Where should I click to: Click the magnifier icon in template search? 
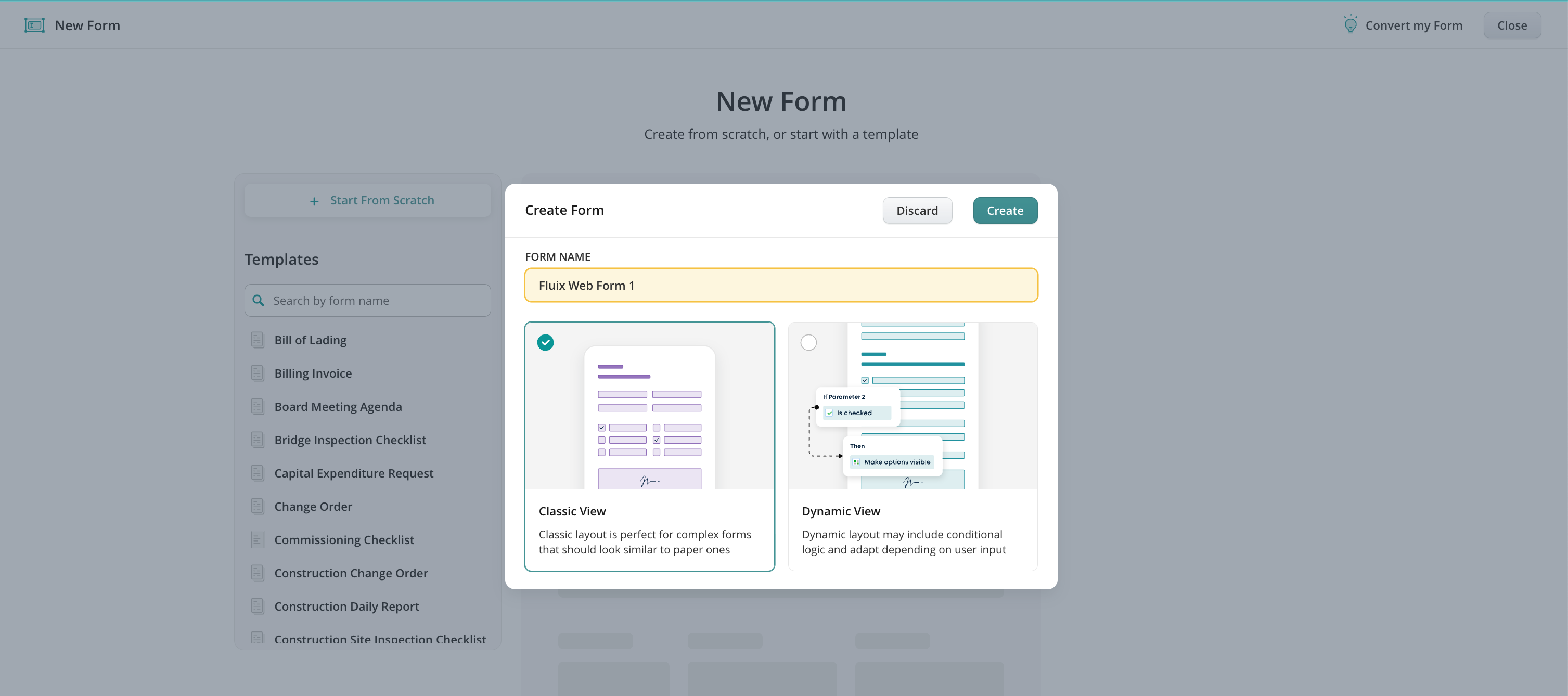258,301
